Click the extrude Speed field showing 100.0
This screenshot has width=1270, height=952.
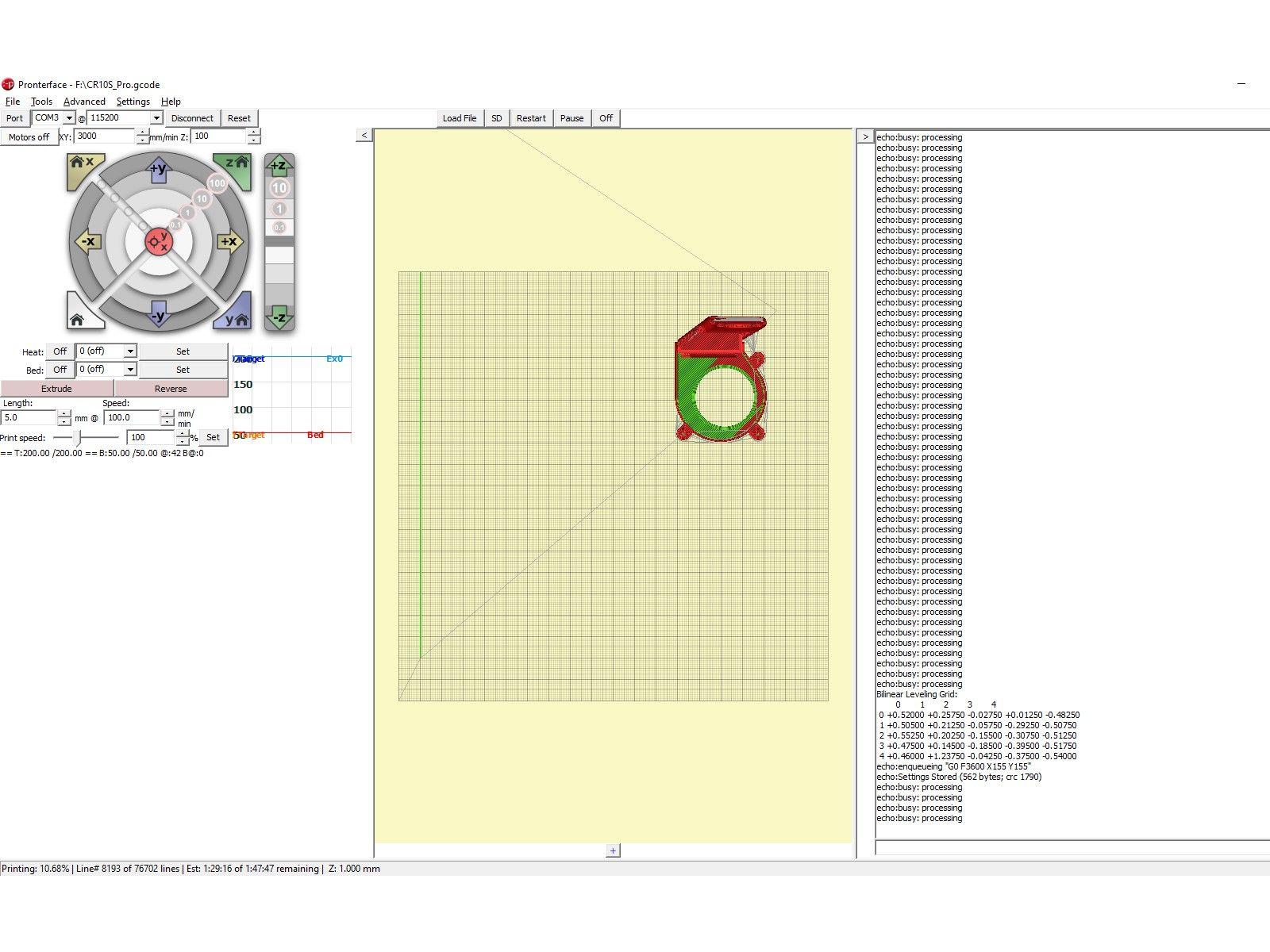(x=132, y=417)
